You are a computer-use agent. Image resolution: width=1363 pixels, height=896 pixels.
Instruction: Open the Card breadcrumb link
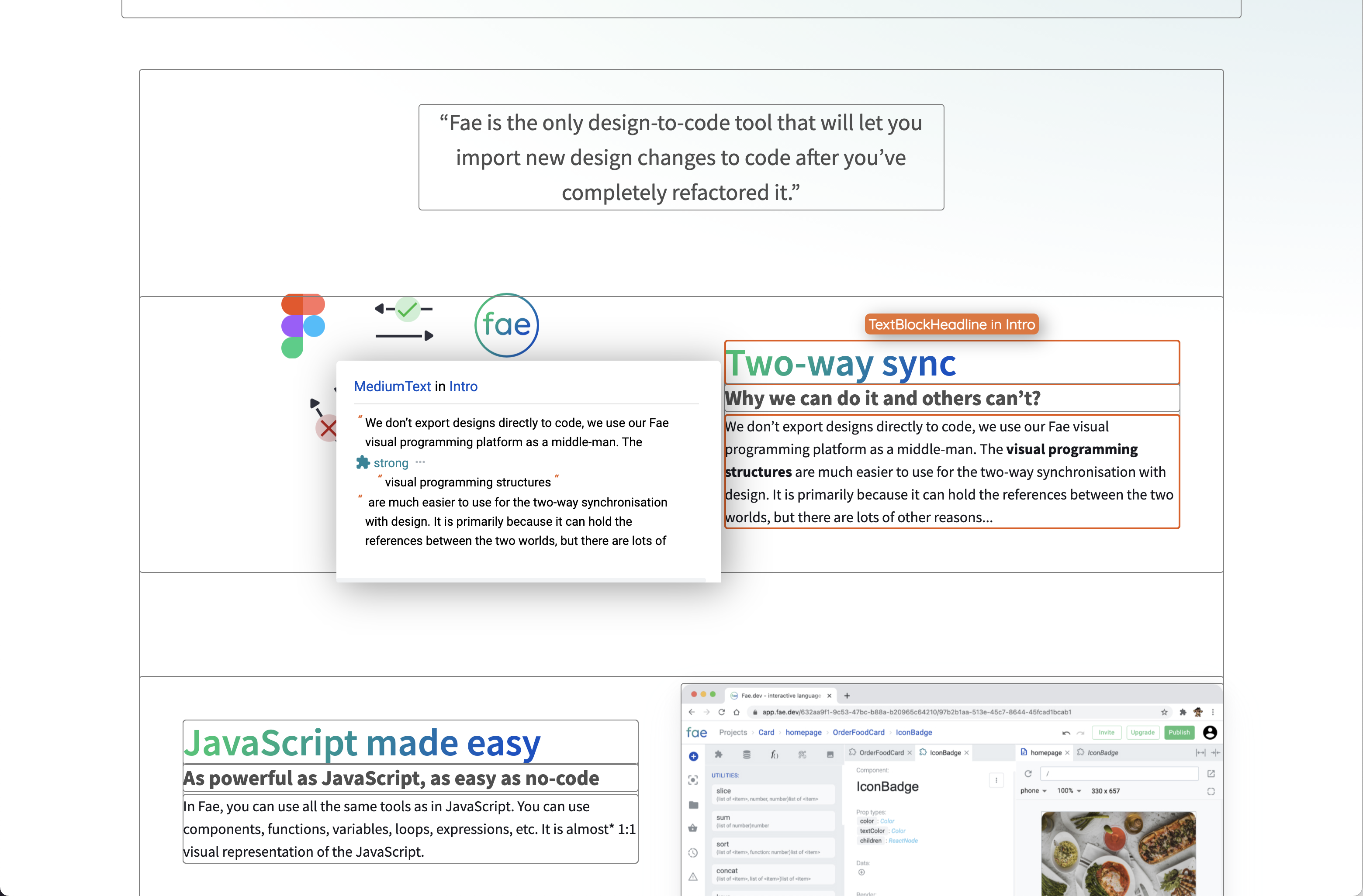(x=766, y=732)
